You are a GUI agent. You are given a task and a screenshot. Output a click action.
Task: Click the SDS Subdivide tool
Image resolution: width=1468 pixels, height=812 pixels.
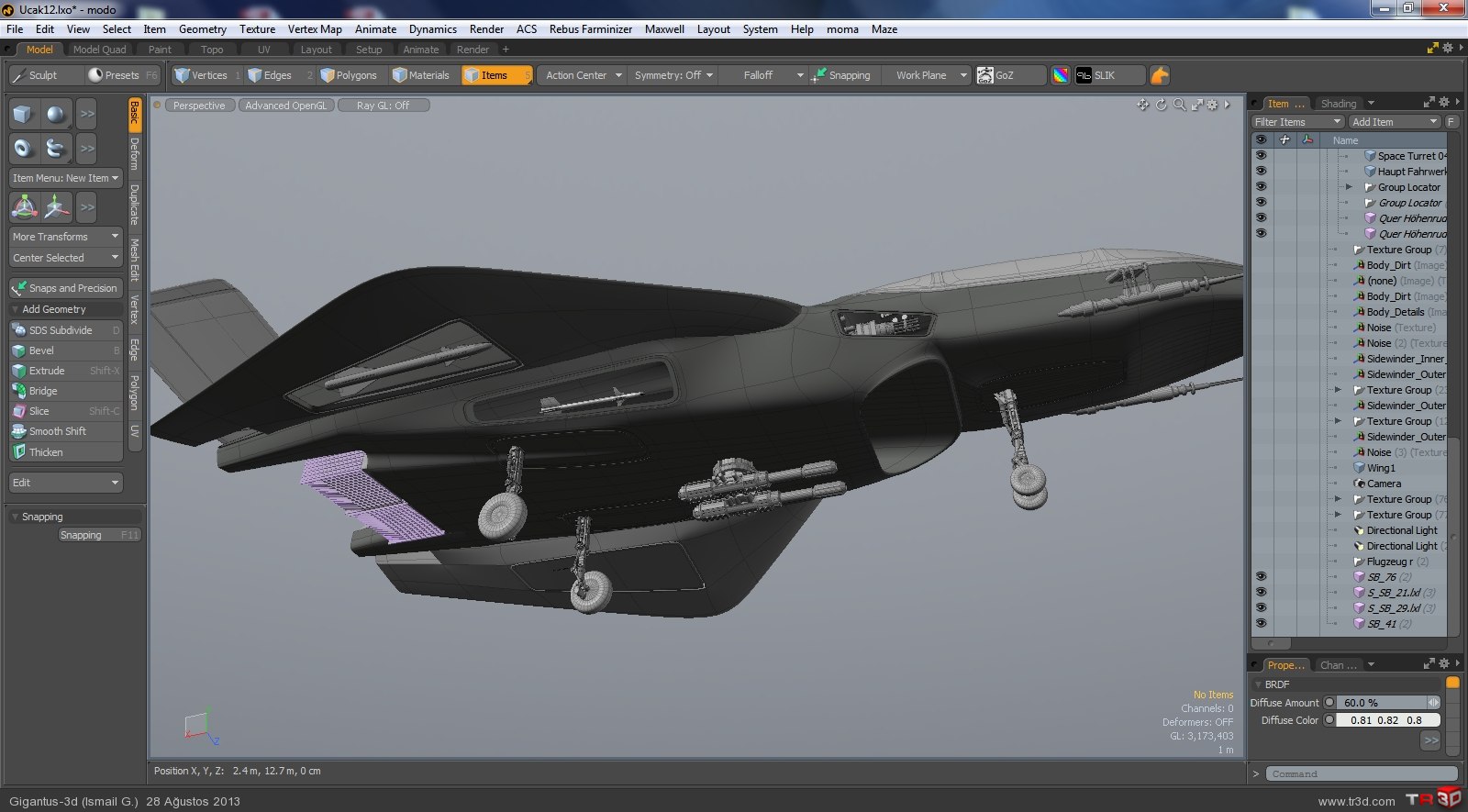tap(66, 330)
